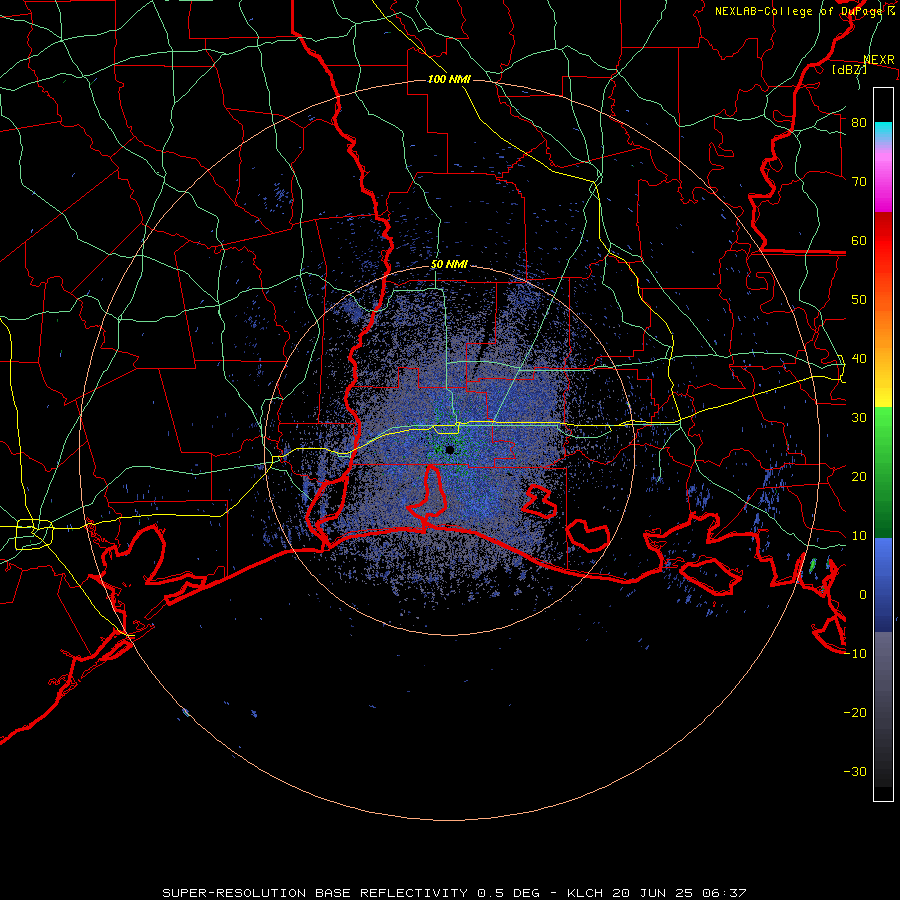The height and width of the screenshot is (900, 900).
Task: Click the 100 NMI range ring label
Action: click(x=449, y=79)
